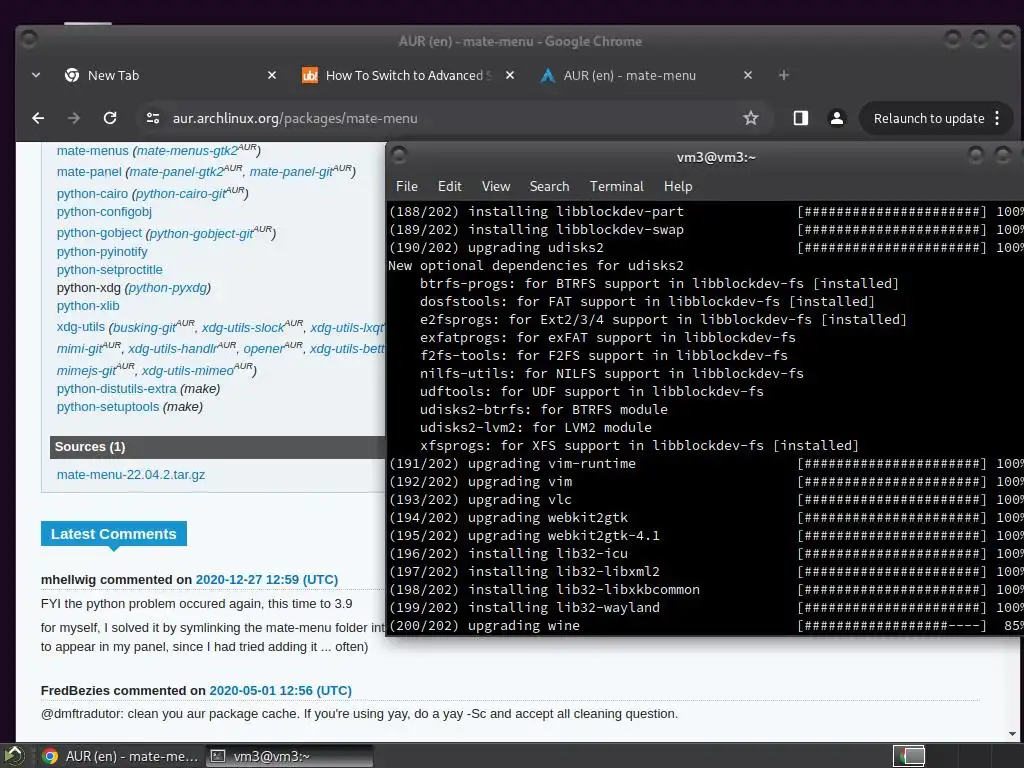Click the workspace switcher in the panel
Screen dimensions: 1024x768
click(908, 756)
